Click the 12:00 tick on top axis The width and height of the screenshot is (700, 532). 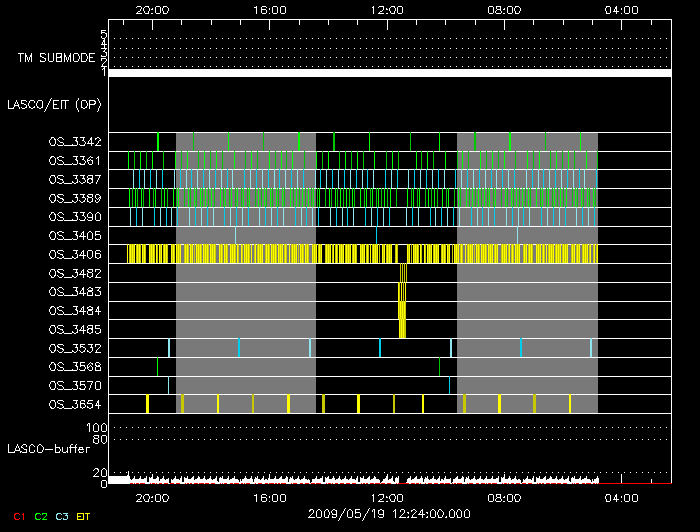point(386,9)
